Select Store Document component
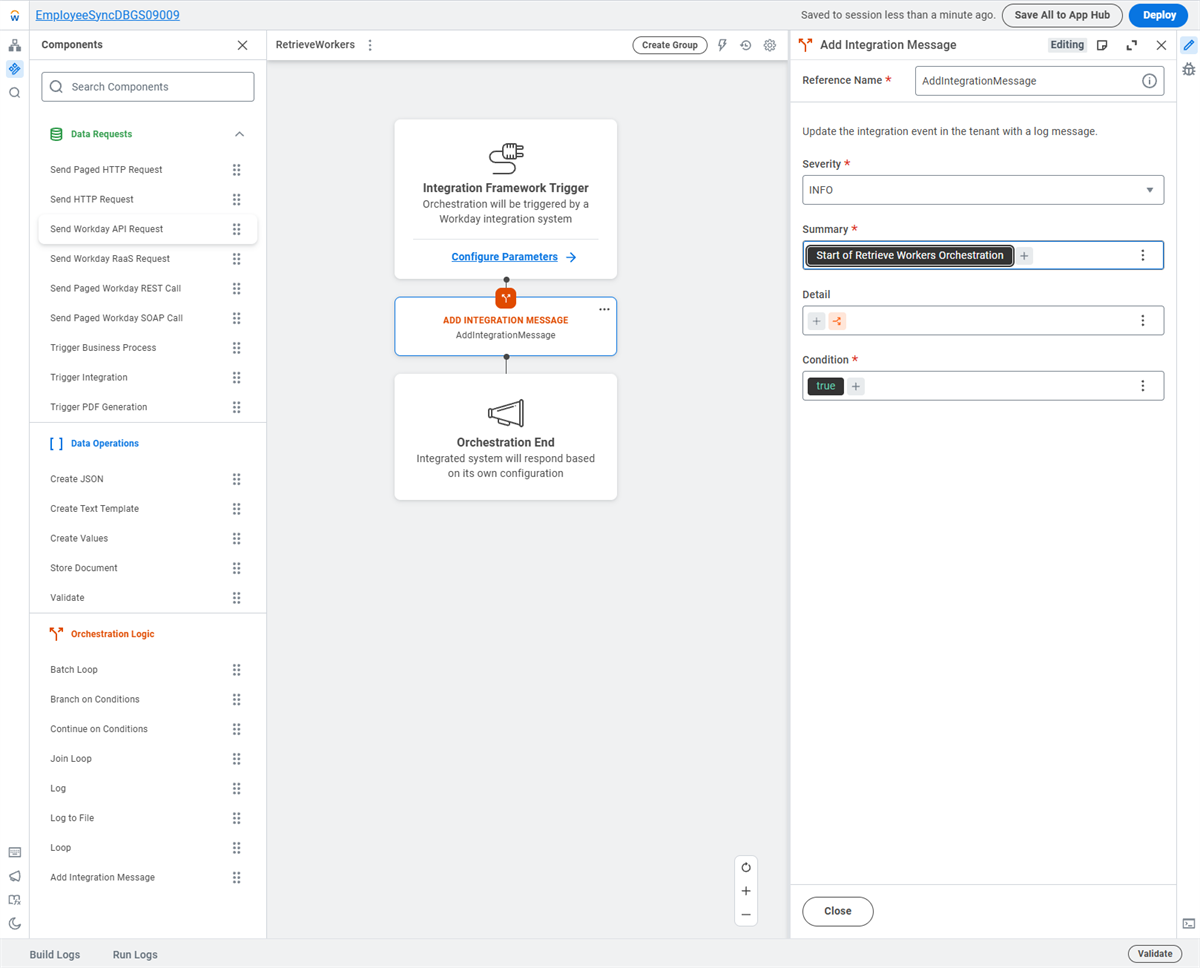Screen dimensions: 1200x968 click(x=147, y=568)
